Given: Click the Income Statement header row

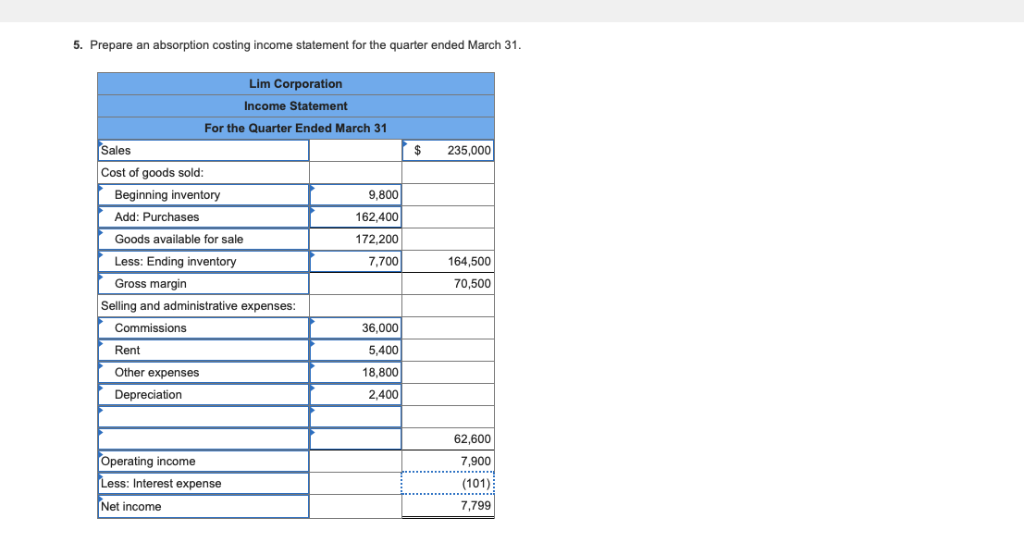Looking at the screenshot, I should pos(296,106).
